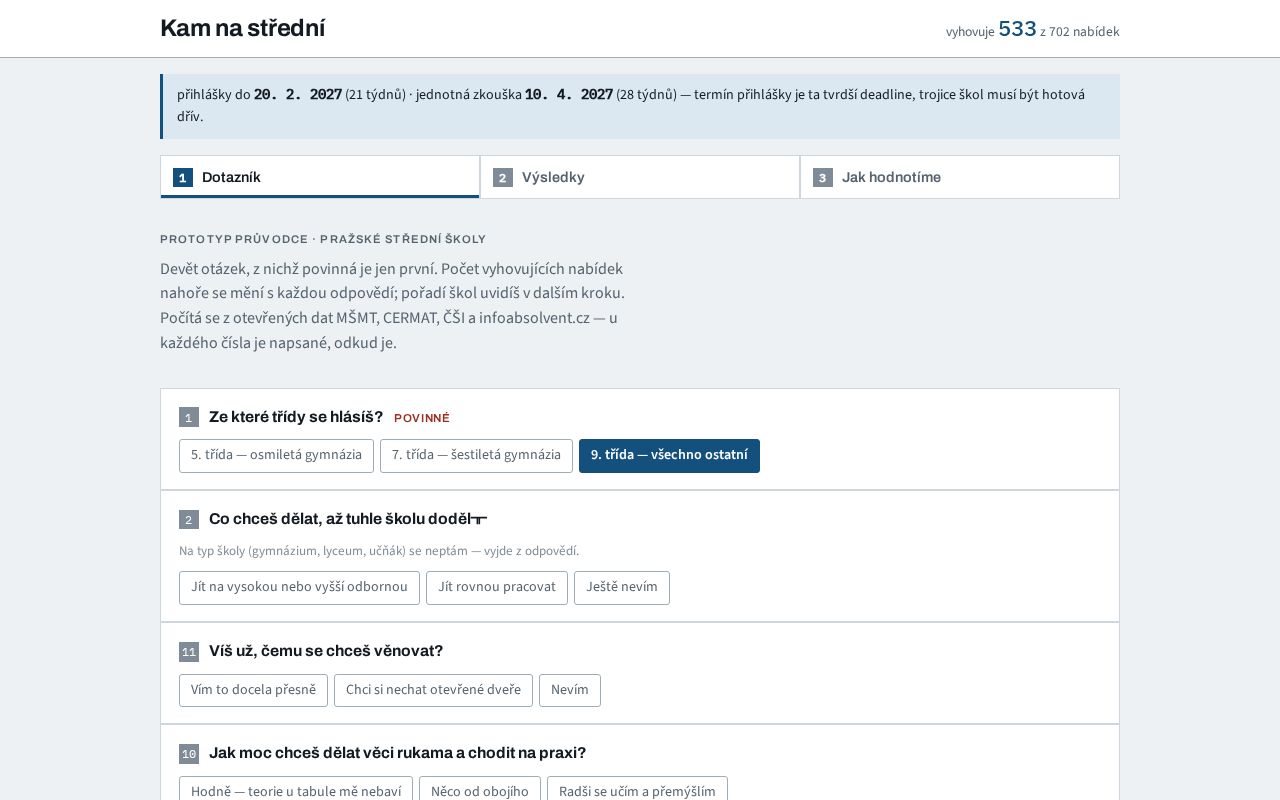Image resolution: width=1280 pixels, height=800 pixels.
Task: Click the number 3 badge on Jak hodnotíme tab
Action: [x=823, y=178]
